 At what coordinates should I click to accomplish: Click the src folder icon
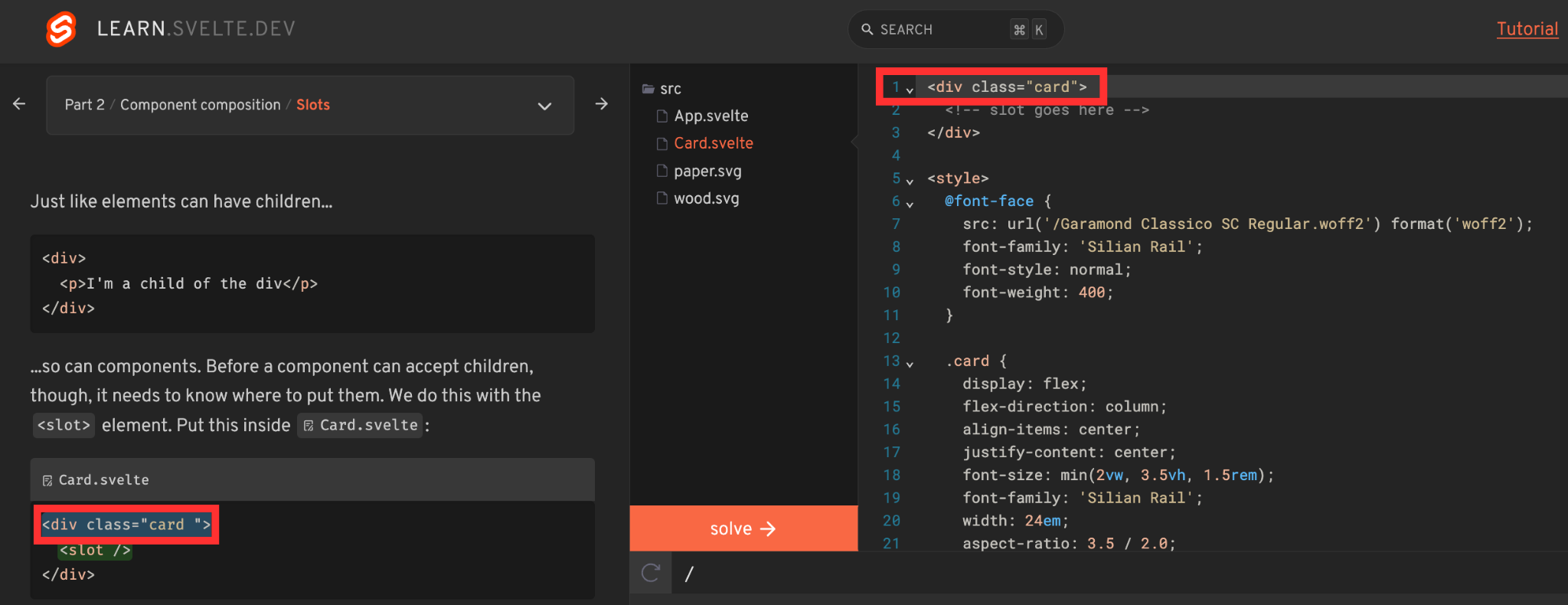pyautogui.click(x=648, y=89)
